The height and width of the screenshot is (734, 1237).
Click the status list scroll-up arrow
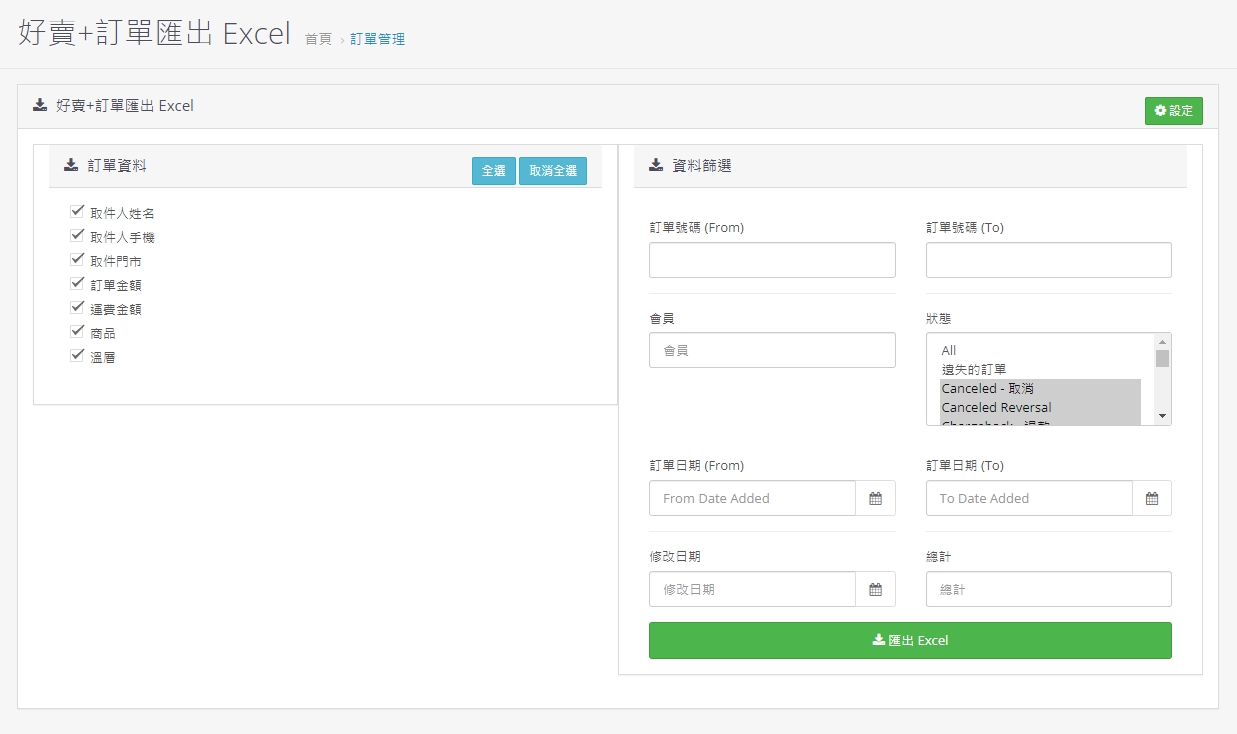click(x=1162, y=341)
